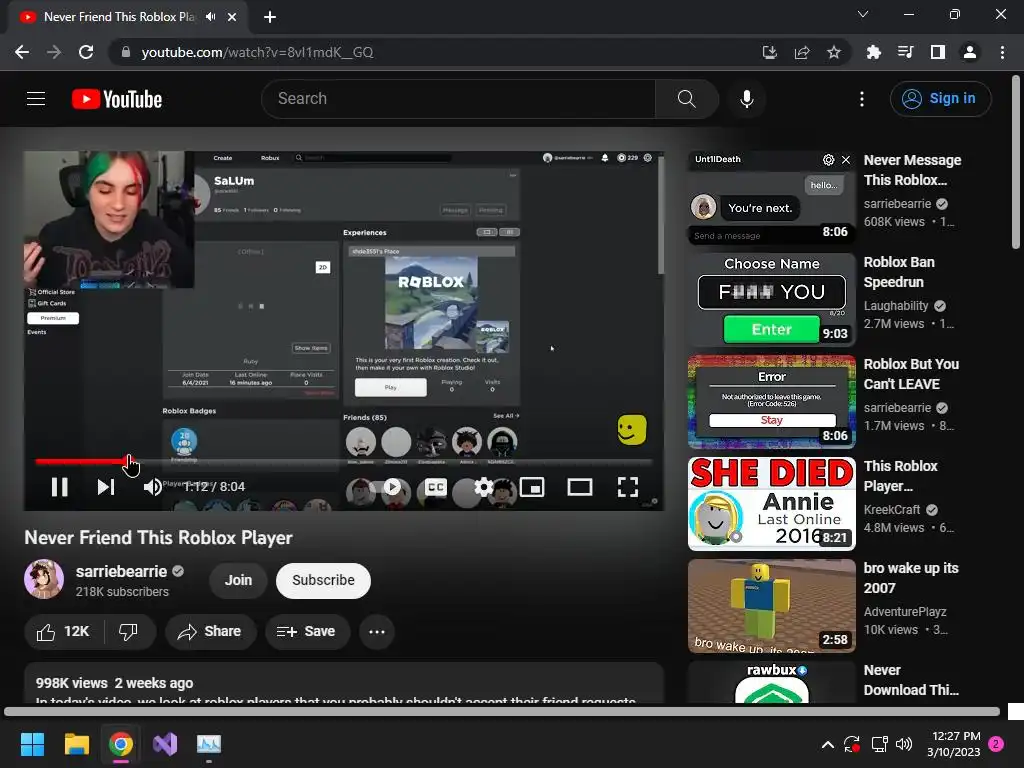Open Chrome profile icon
This screenshot has width=1024, height=768.
pos(970,52)
